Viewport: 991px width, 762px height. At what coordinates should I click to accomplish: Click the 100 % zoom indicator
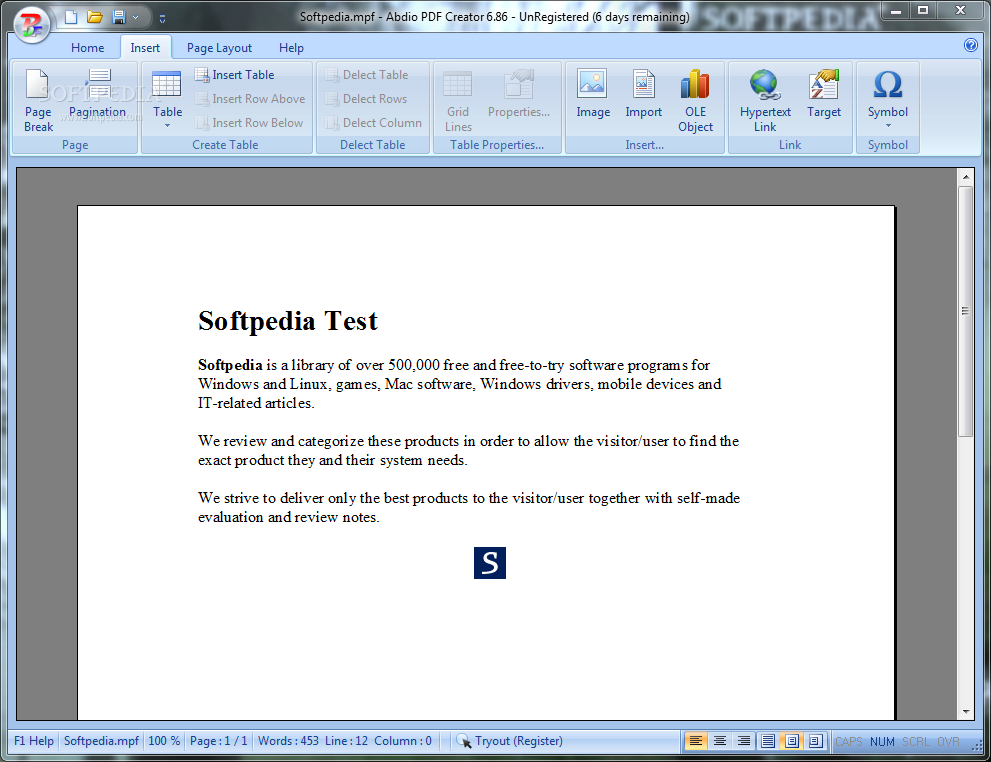pos(164,741)
